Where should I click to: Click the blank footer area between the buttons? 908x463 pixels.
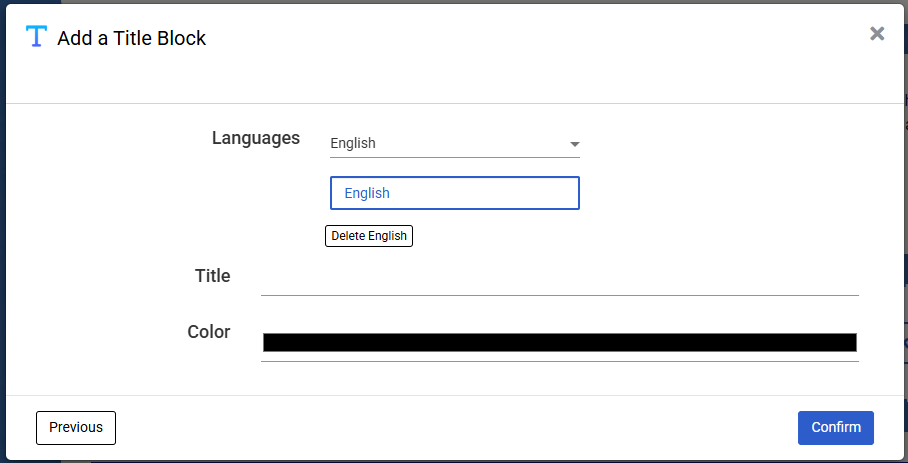tap(450, 427)
